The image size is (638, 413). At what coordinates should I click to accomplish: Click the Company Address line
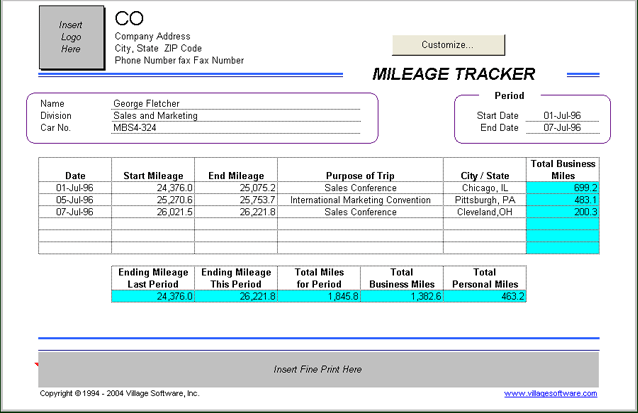click(x=153, y=37)
